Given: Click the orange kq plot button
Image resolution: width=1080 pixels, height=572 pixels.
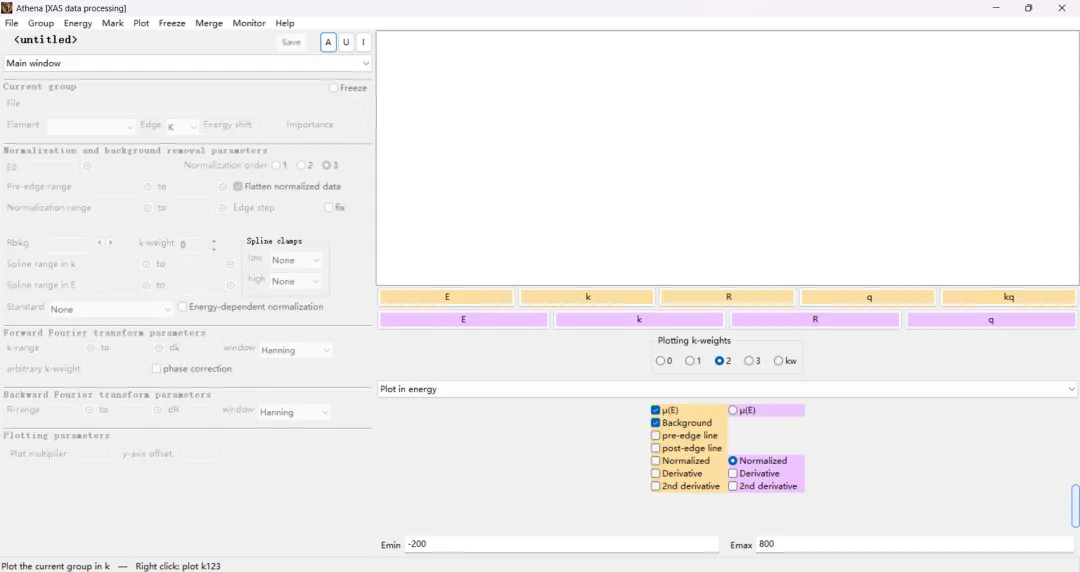Looking at the screenshot, I should 1009,297.
